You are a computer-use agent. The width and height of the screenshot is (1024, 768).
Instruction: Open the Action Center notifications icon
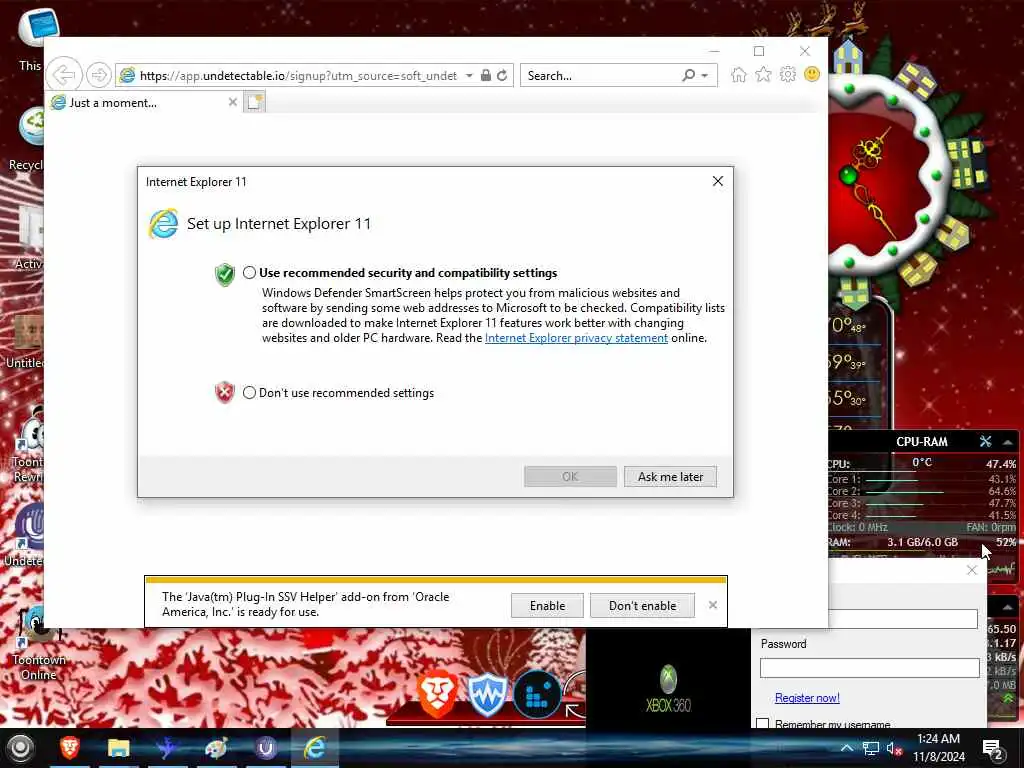[x=993, y=749]
